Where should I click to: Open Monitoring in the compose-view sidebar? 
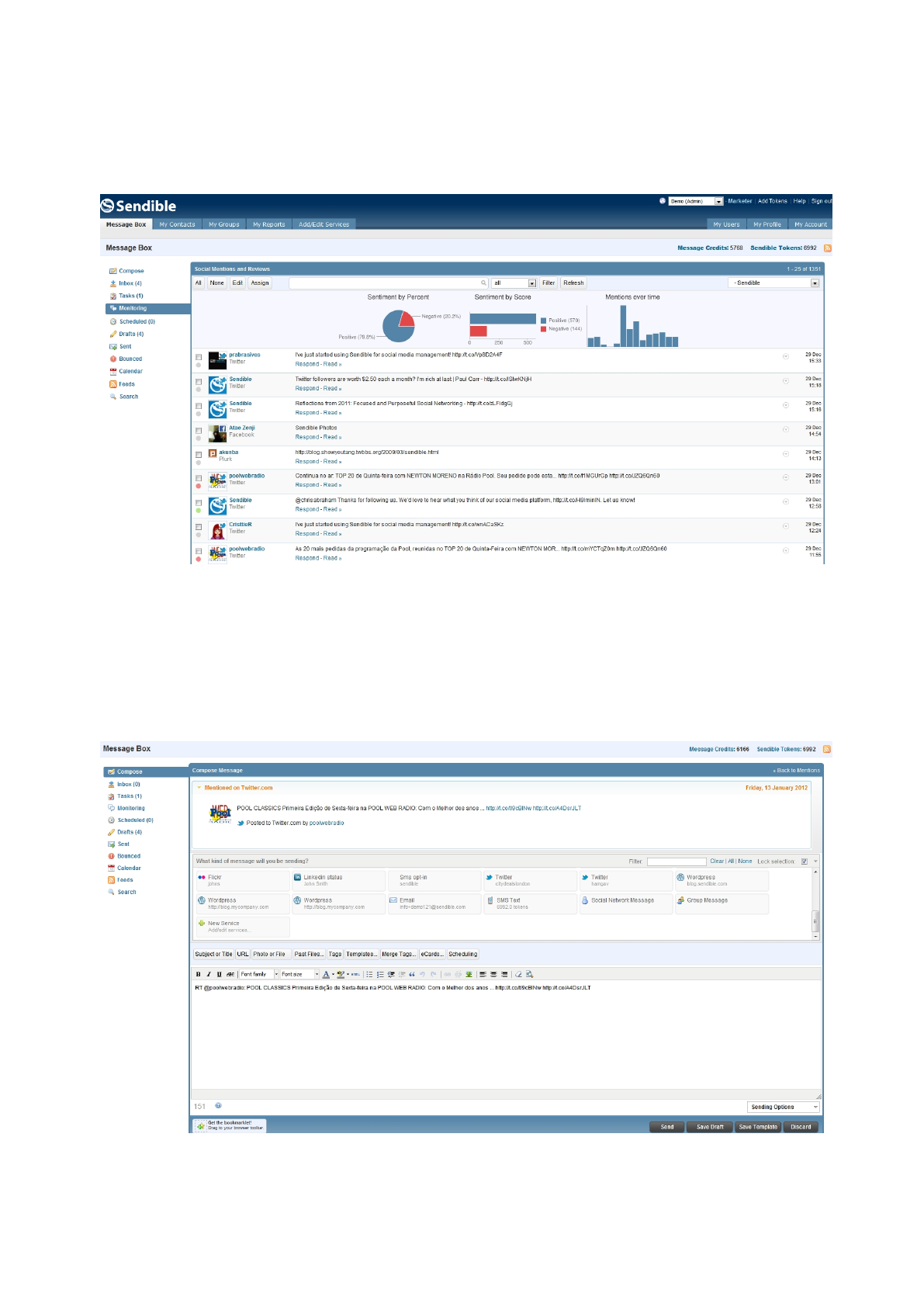coord(130,808)
